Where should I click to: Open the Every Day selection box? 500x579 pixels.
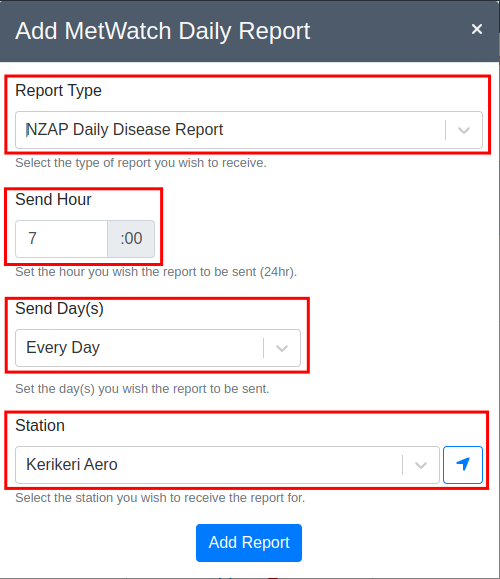coord(158,348)
